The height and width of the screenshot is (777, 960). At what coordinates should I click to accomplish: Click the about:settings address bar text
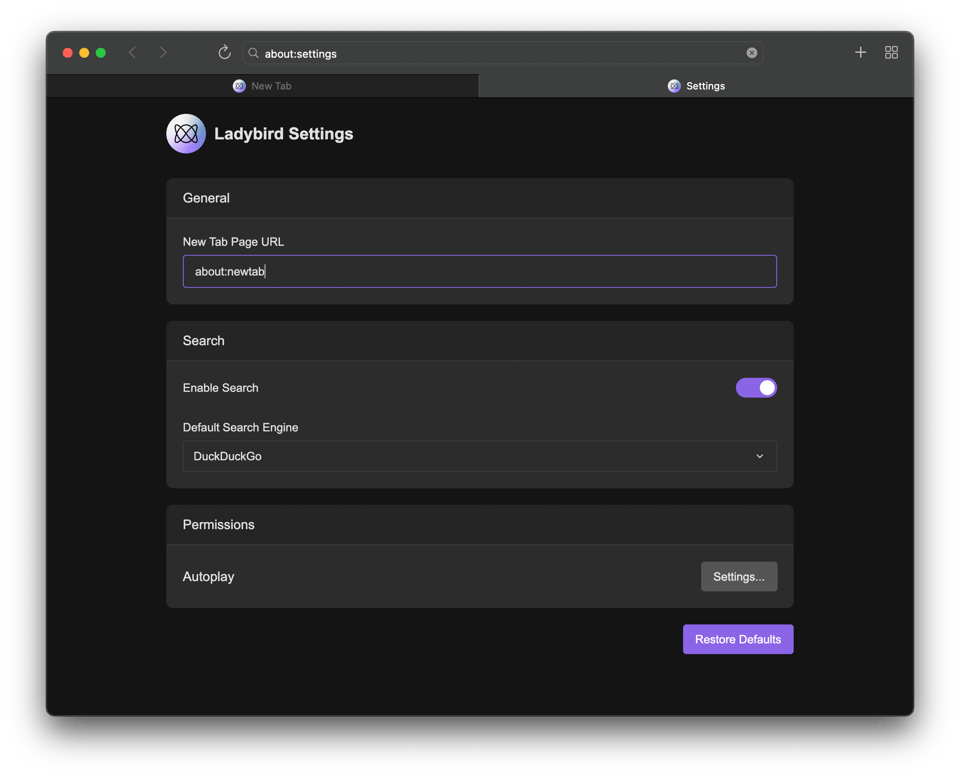coord(301,53)
